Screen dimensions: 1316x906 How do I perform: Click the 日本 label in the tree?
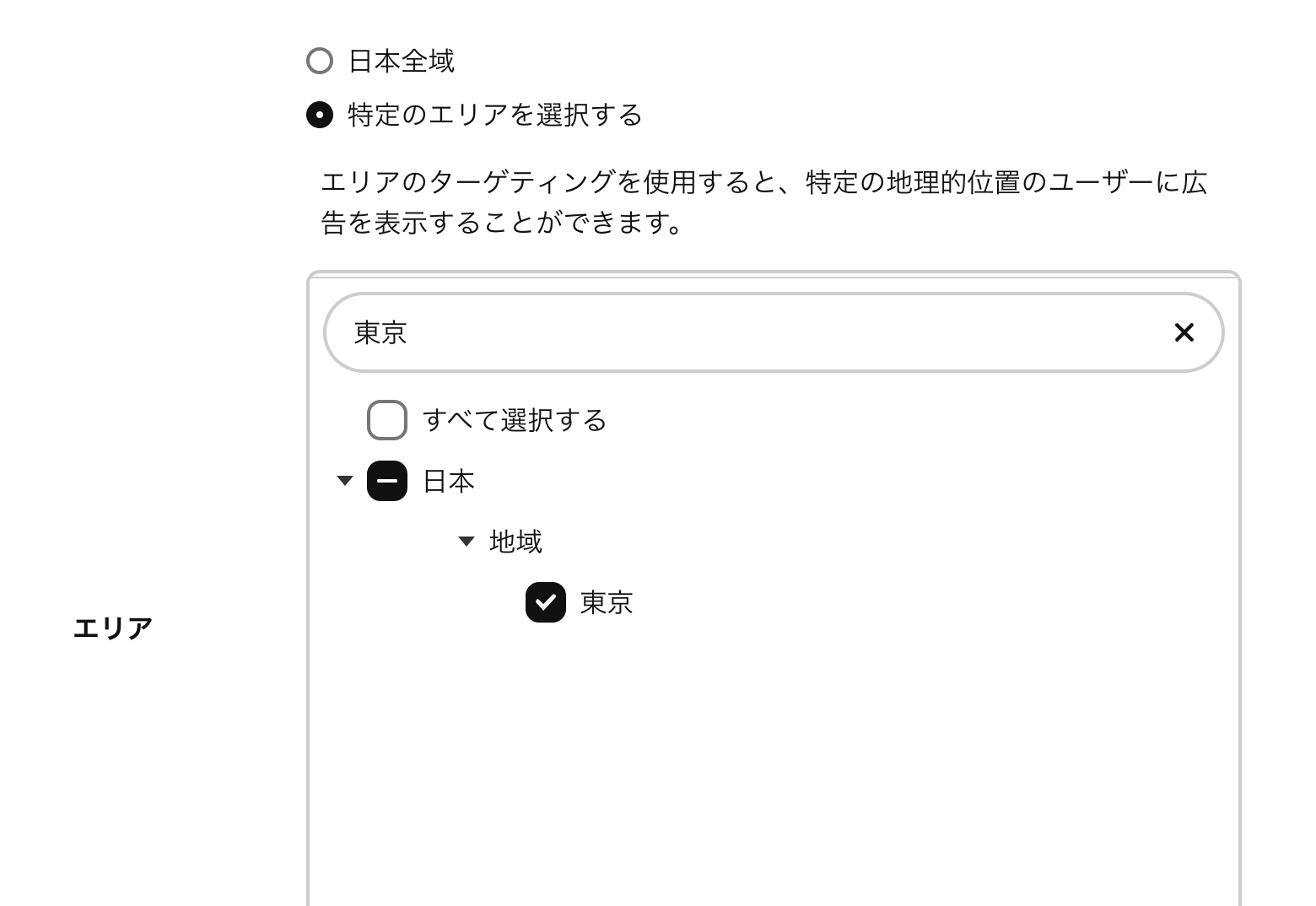tap(448, 481)
